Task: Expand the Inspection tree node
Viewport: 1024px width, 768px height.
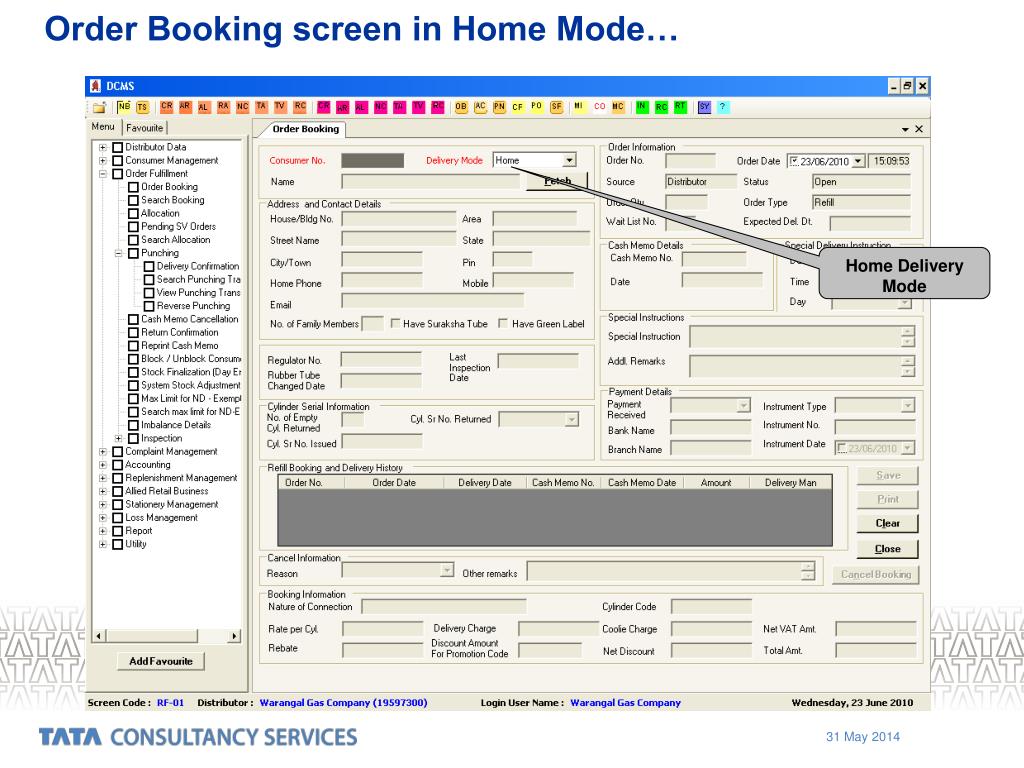Action: [118, 438]
